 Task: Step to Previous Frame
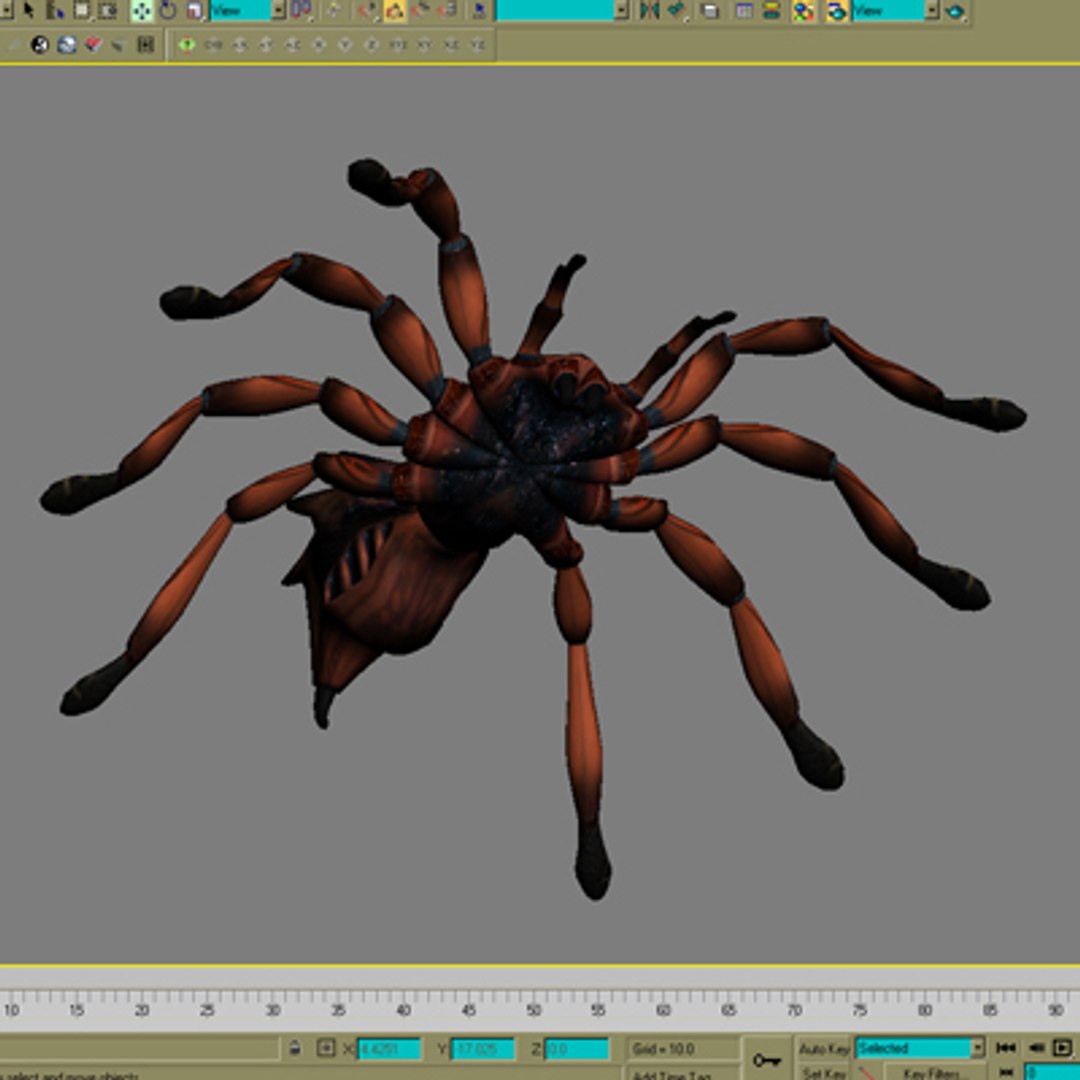[1036, 1048]
